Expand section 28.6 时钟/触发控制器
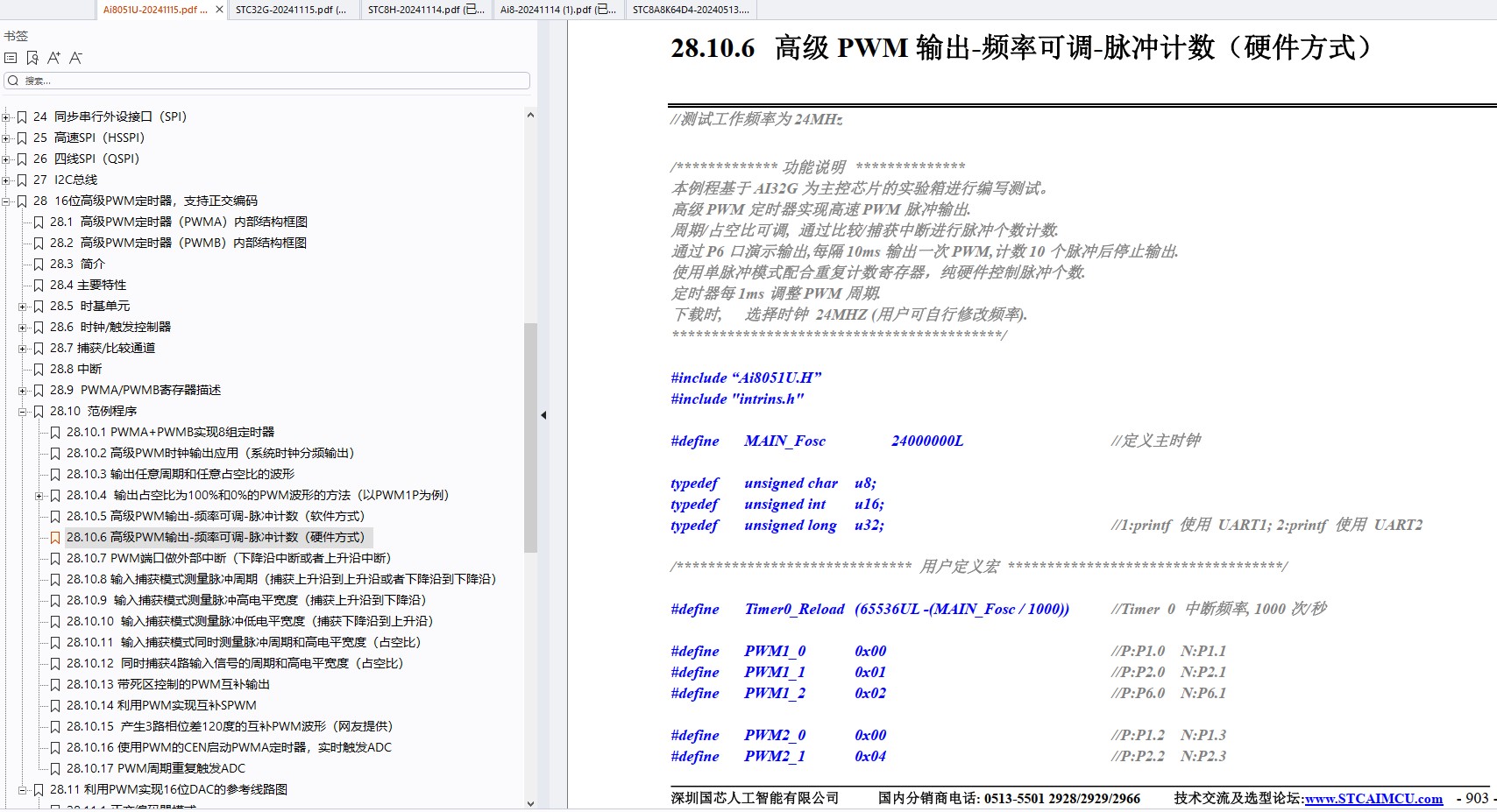This screenshot has width=1497, height=812. (23, 328)
